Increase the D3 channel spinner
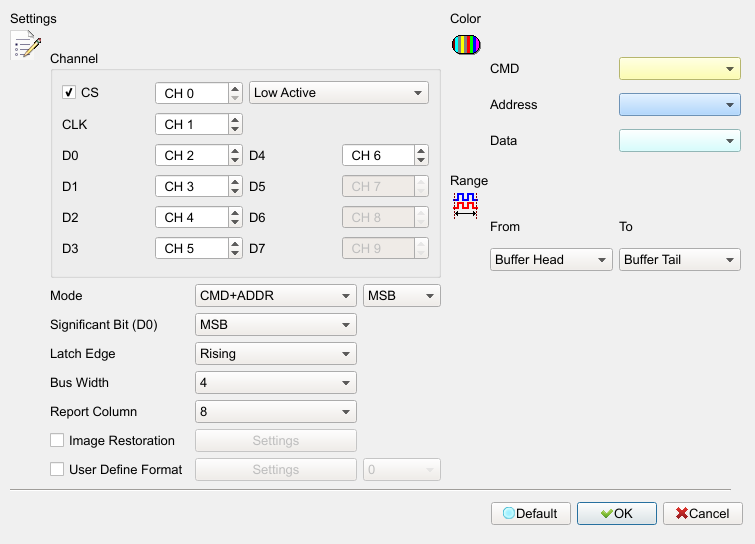The image size is (755, 544). (234, 243)
